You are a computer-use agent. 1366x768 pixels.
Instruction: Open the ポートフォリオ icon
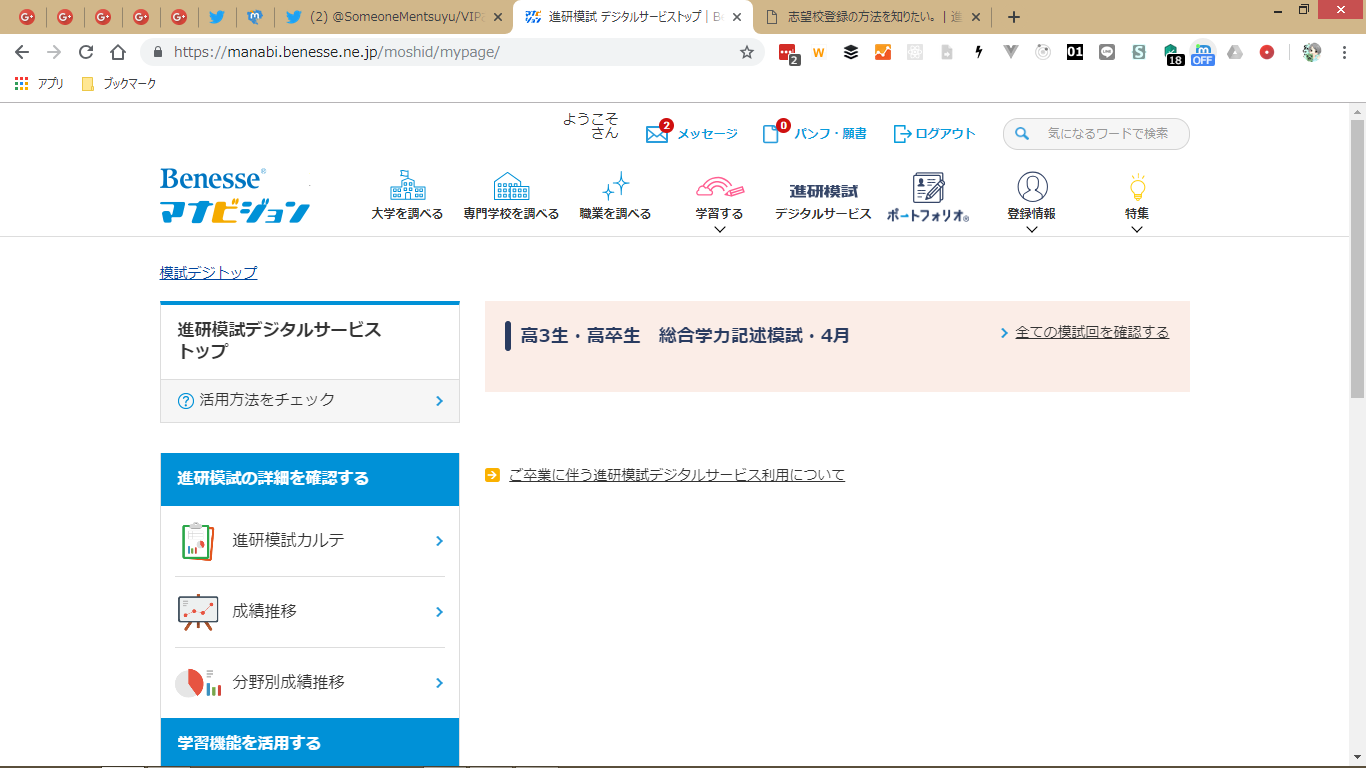click(928, 188)
